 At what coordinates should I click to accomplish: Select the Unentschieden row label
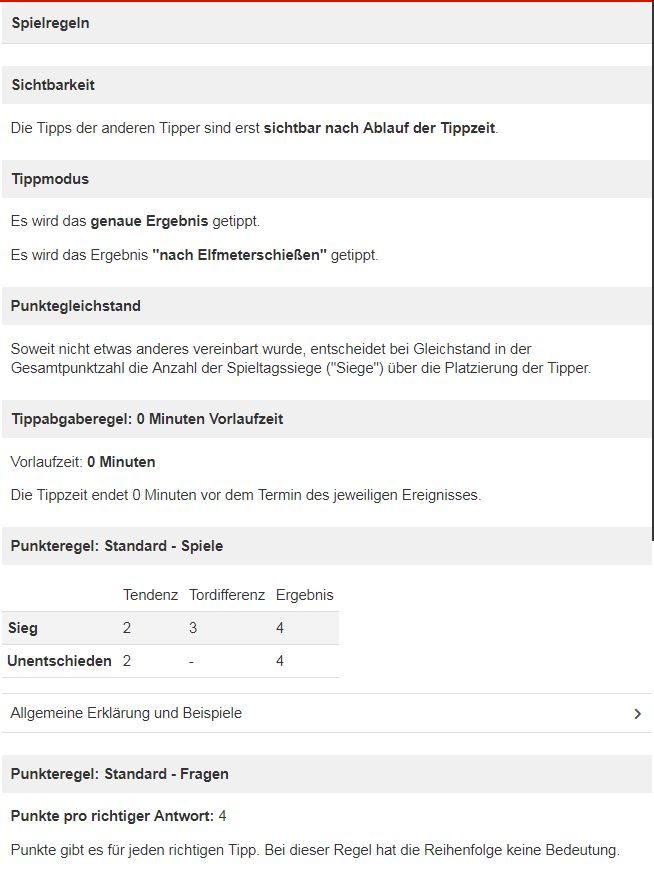[x=59, y=661]
